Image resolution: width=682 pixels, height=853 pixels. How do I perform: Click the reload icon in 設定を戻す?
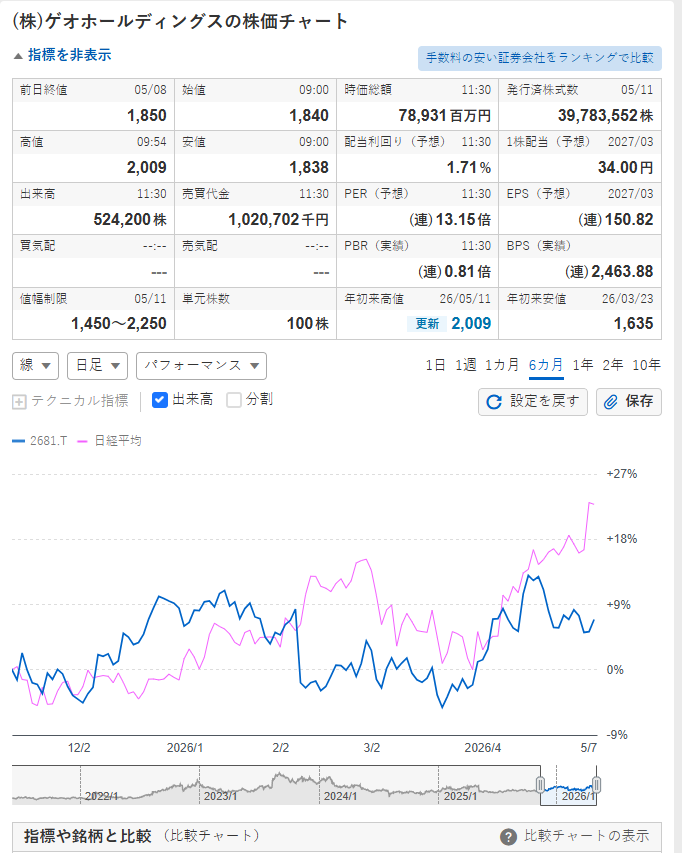(494, 402)
